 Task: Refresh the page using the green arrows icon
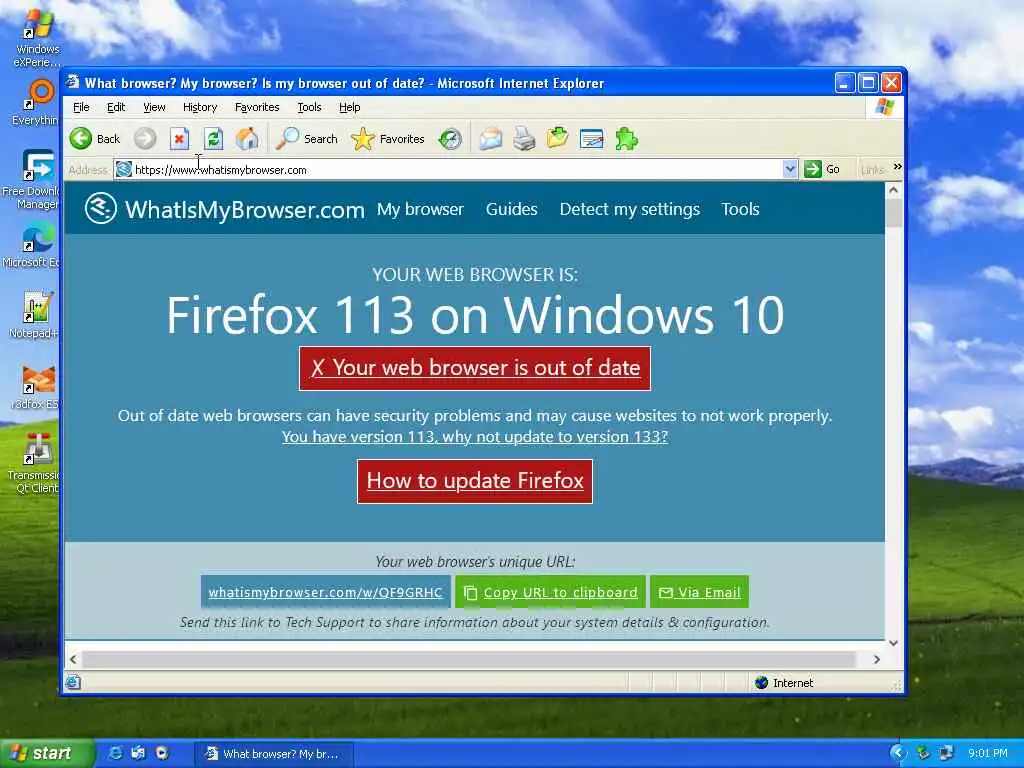pos(213,138)
